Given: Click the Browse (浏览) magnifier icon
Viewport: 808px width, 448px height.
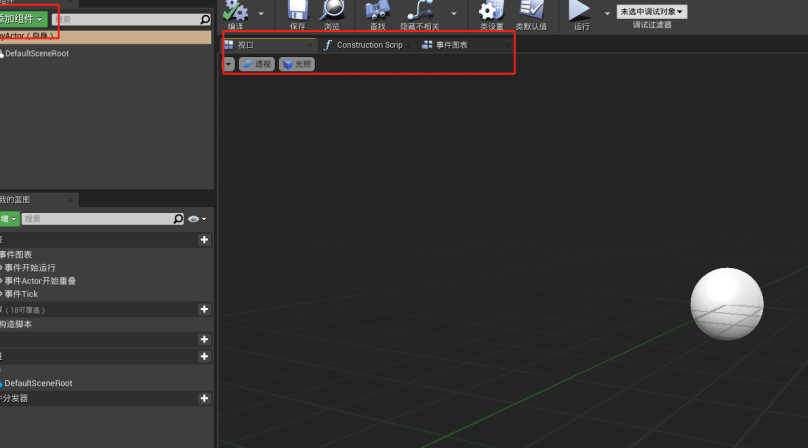Looking at the screenshot, I should tap(331, 12).
